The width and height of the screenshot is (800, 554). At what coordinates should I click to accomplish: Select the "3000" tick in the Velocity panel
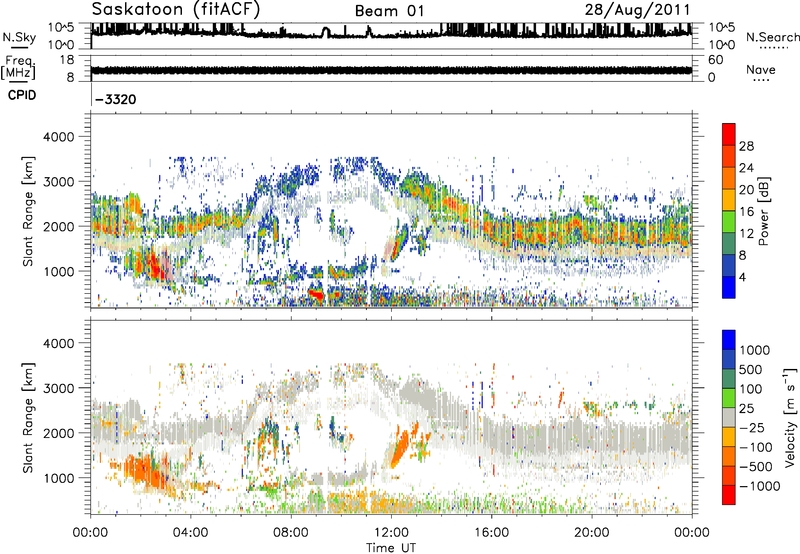[x=58, y=388]
